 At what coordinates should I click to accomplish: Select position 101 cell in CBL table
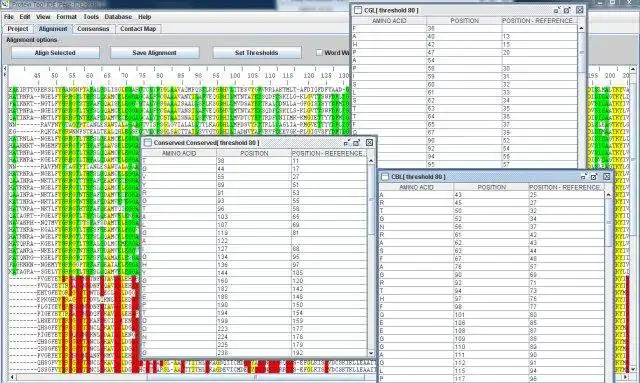tap(491, 315)
